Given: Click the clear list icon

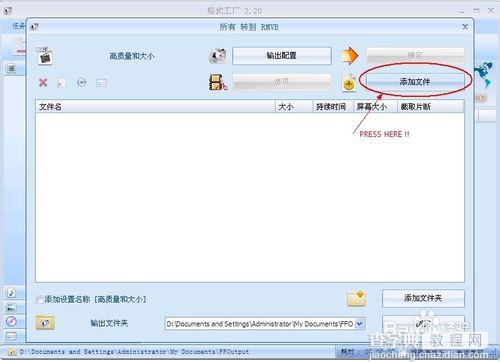Looking at the screenshot, I should coord(61,83).
